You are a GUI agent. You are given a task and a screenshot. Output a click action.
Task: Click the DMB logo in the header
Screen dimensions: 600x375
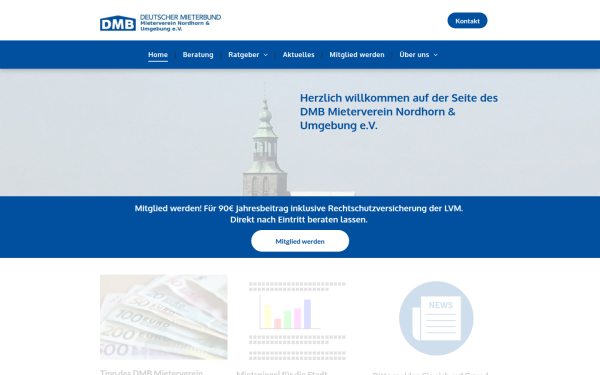tap(118, 23)
